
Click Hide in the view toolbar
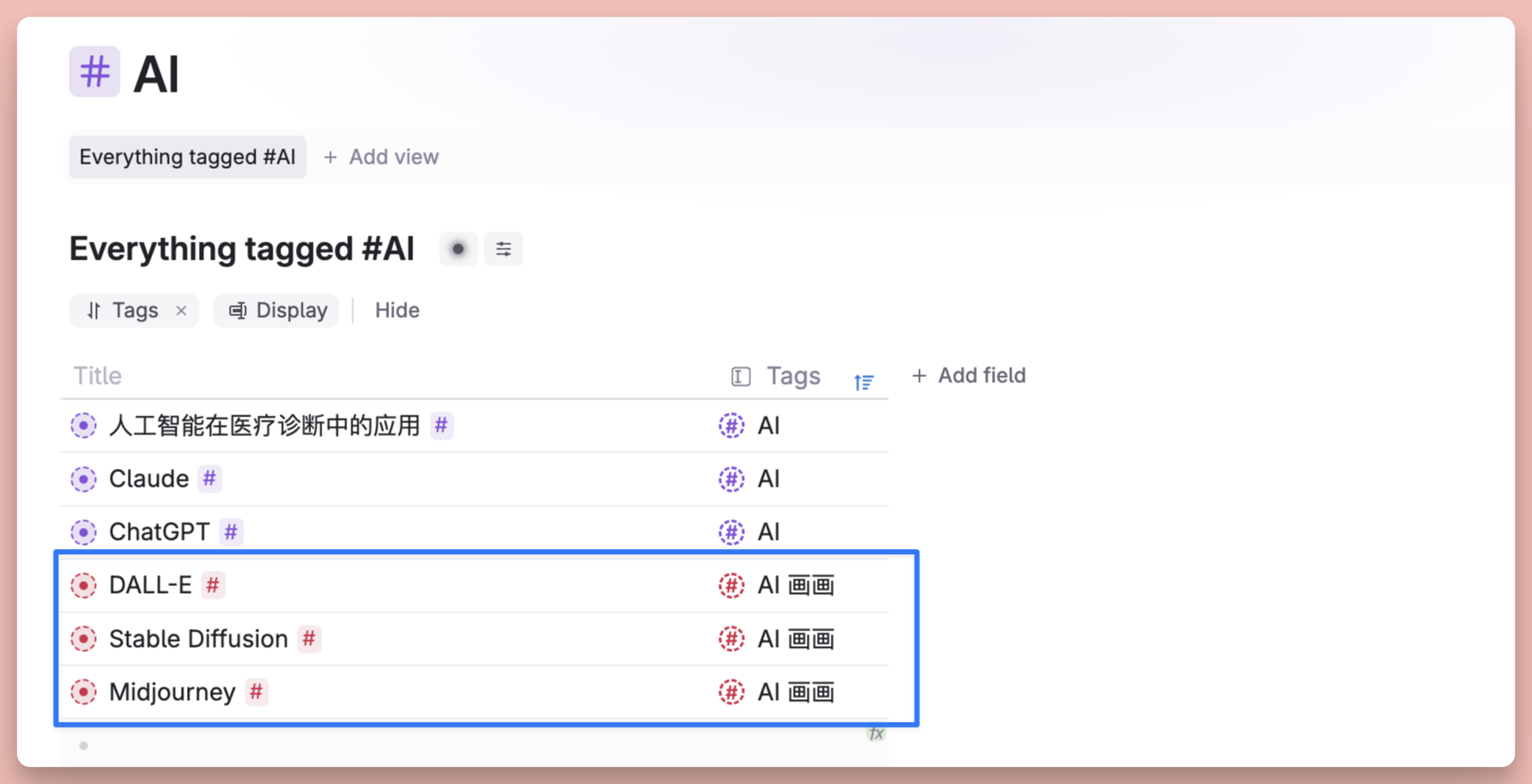click(x=397, y=310)
